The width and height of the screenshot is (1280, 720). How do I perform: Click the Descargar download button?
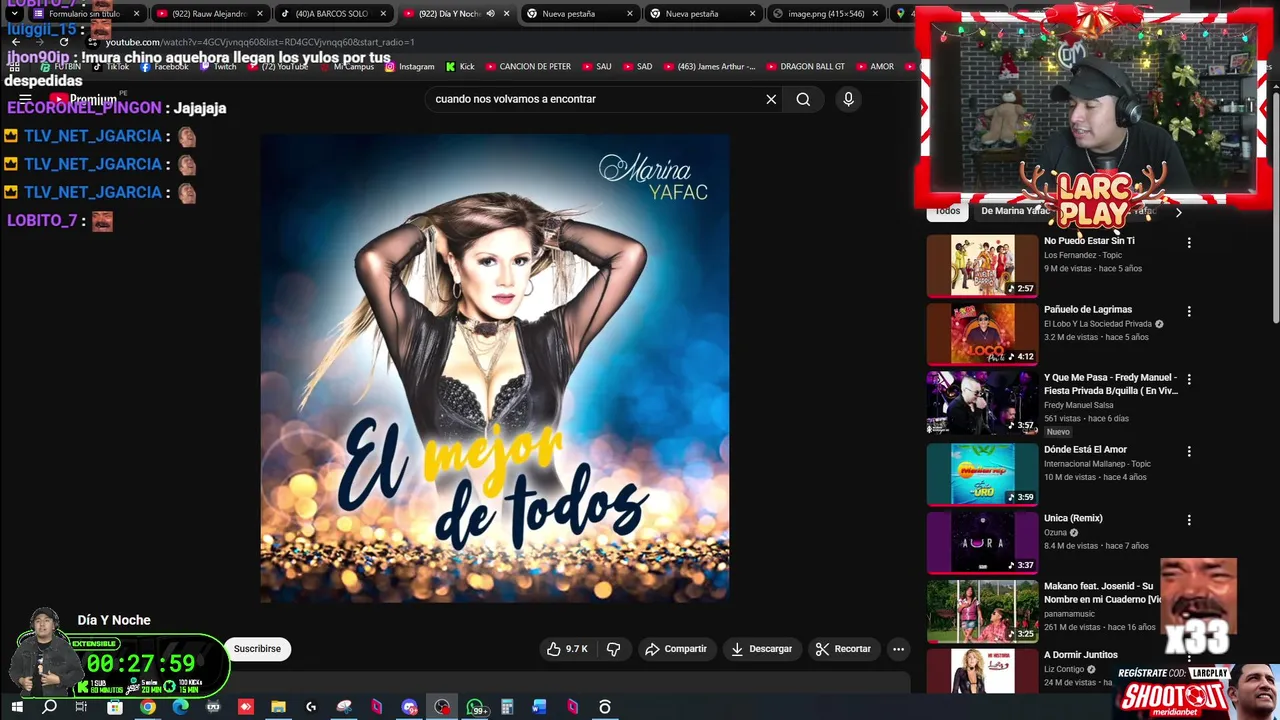761,649
